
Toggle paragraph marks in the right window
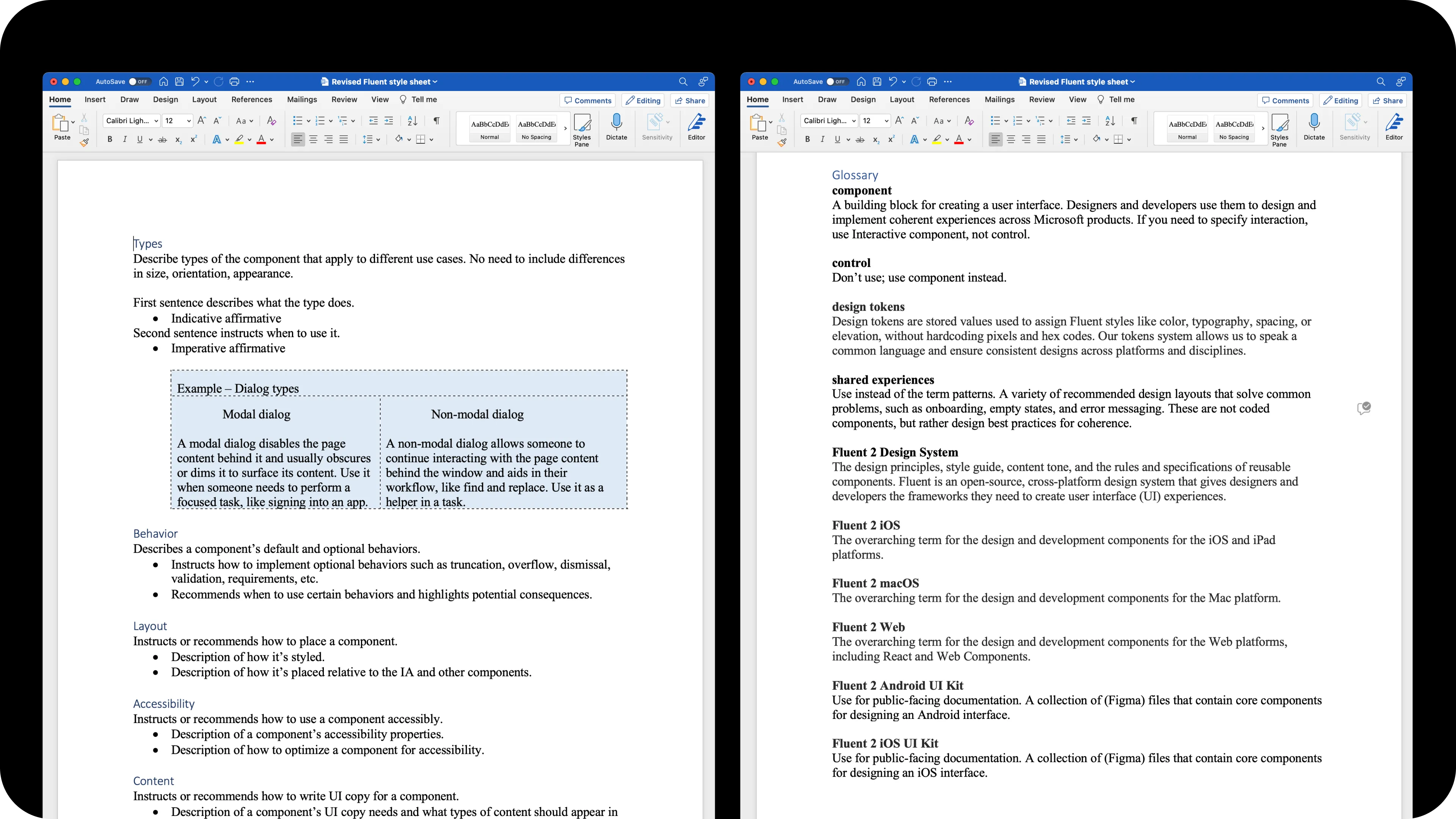pos(1134,121)
